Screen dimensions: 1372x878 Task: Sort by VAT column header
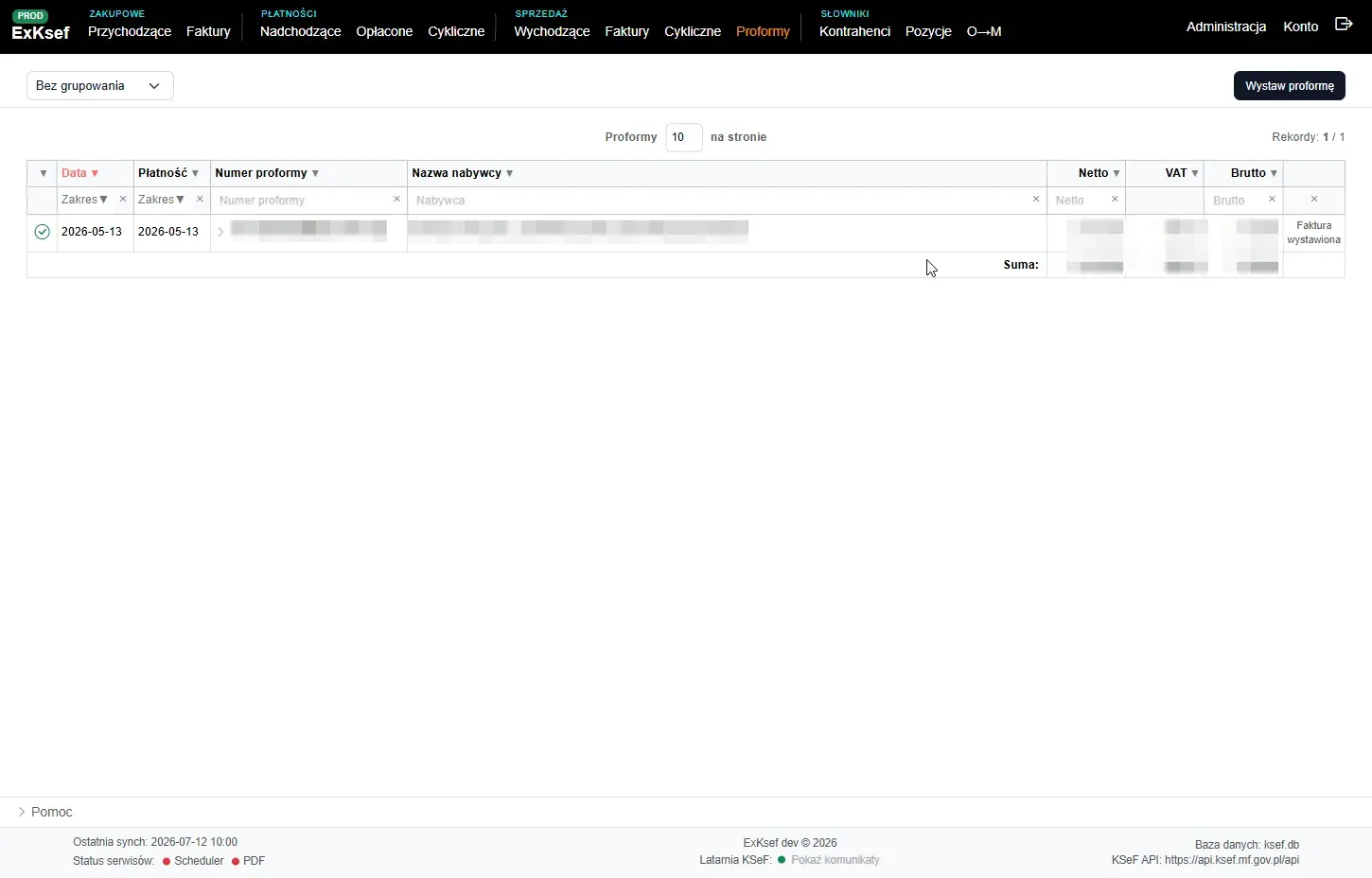pyautogui.click(x=1182, y=173)
